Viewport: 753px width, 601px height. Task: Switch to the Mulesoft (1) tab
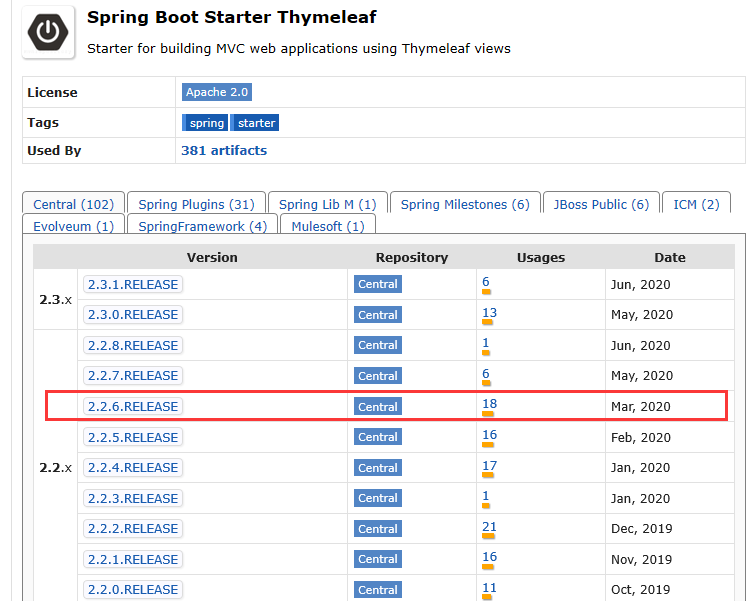[x=328, y=226]
